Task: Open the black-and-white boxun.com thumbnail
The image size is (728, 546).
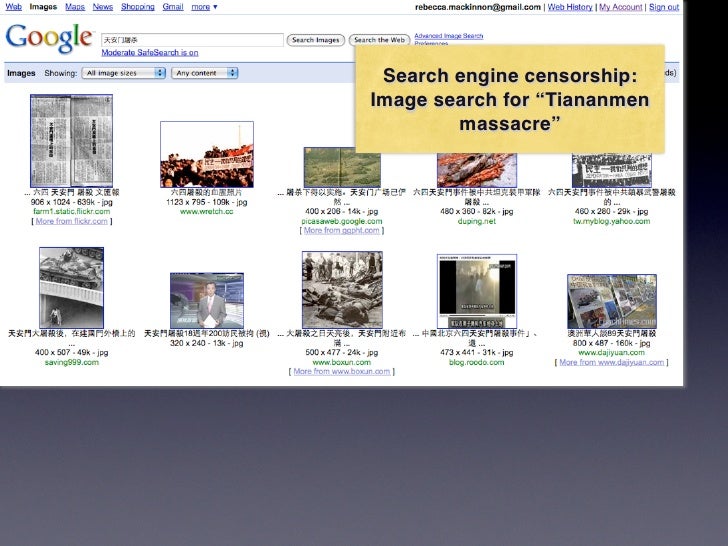Action: pos(342,290)
